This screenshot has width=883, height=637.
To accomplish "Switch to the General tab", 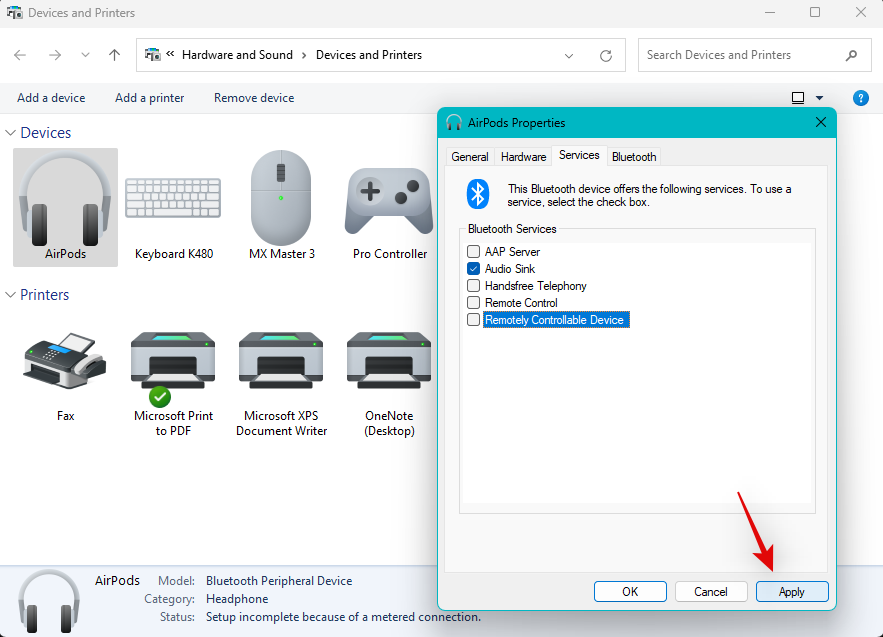I will click(x=470, y=157).
